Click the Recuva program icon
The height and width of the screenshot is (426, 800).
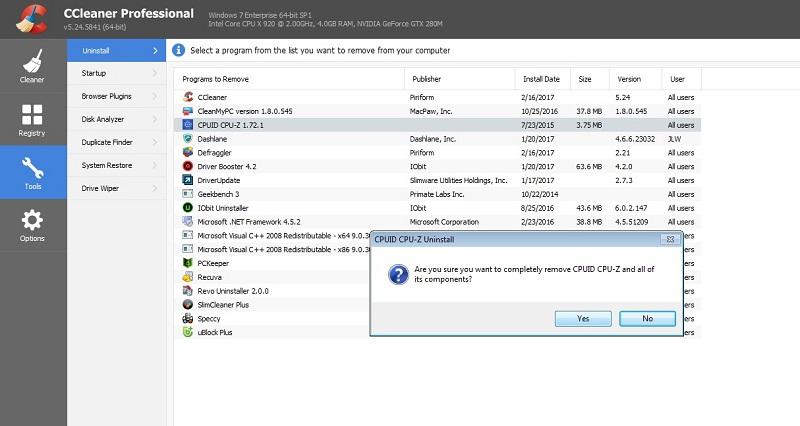188,277
